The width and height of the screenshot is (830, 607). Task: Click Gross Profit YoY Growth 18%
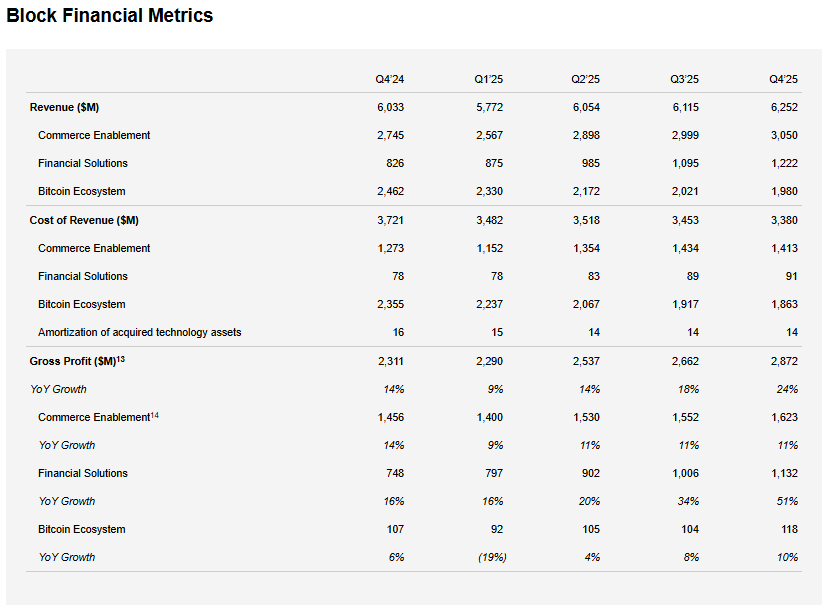[x=689, y=389]
